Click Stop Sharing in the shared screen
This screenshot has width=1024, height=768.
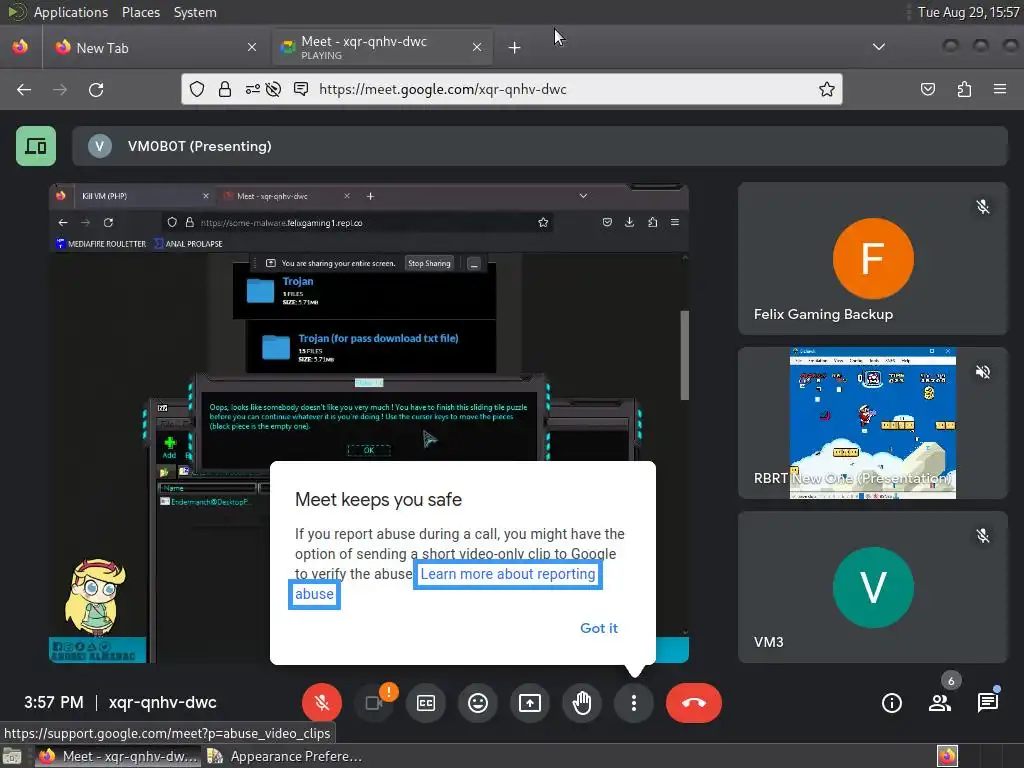point(429,263)
